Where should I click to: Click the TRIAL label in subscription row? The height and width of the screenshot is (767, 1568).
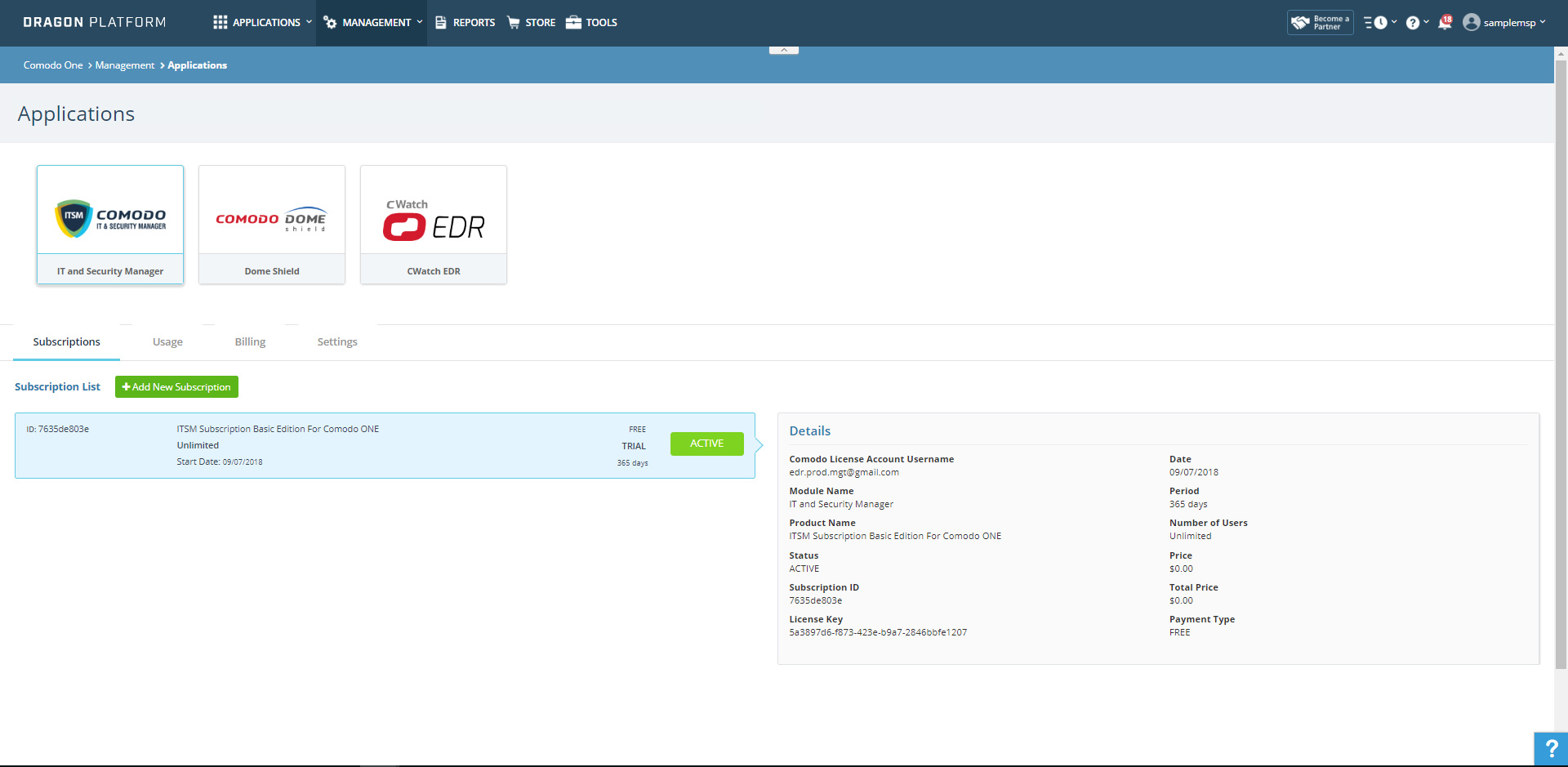tap(634, 446)
